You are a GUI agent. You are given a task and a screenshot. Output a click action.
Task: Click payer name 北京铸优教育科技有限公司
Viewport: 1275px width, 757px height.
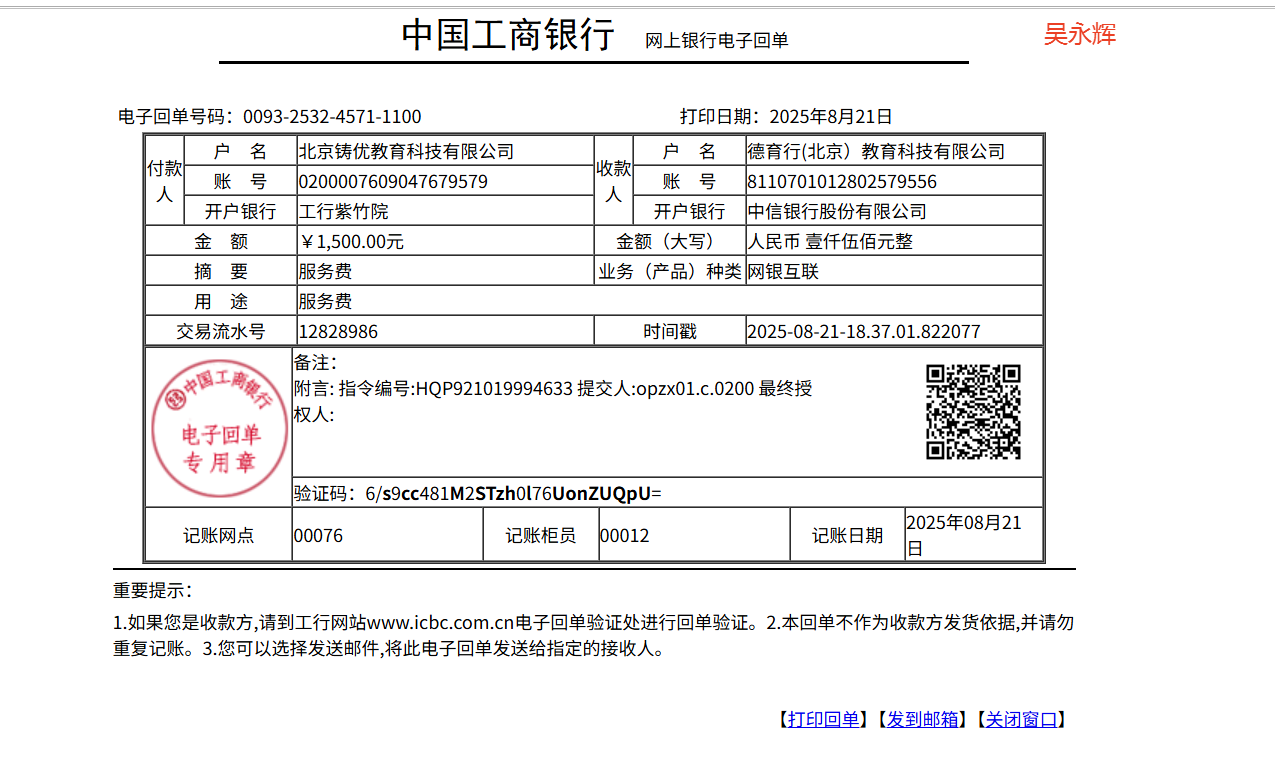click(x=406, y=152)
